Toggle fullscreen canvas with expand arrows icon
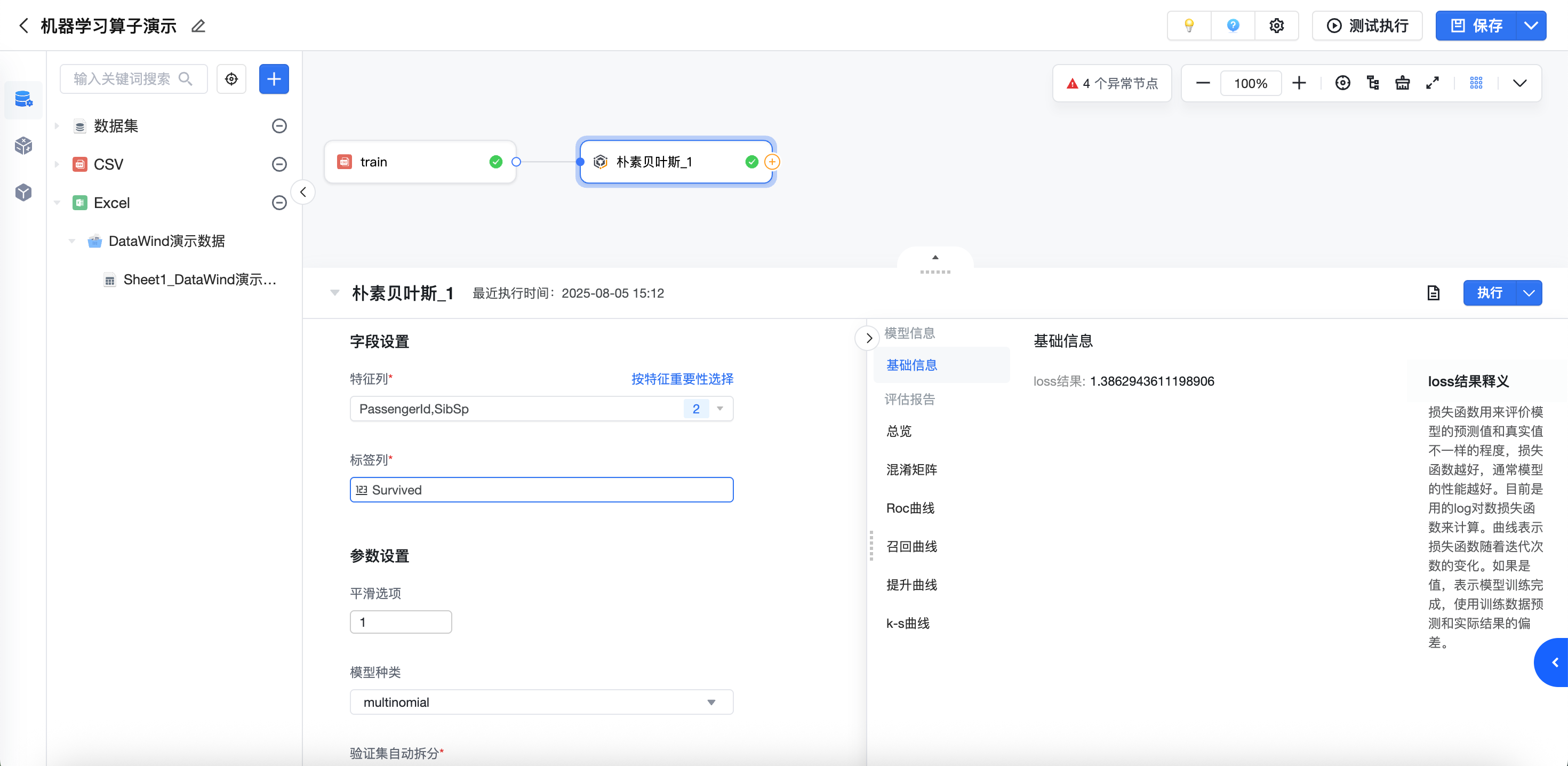 pyautogui.click(x=1432, y=83)
